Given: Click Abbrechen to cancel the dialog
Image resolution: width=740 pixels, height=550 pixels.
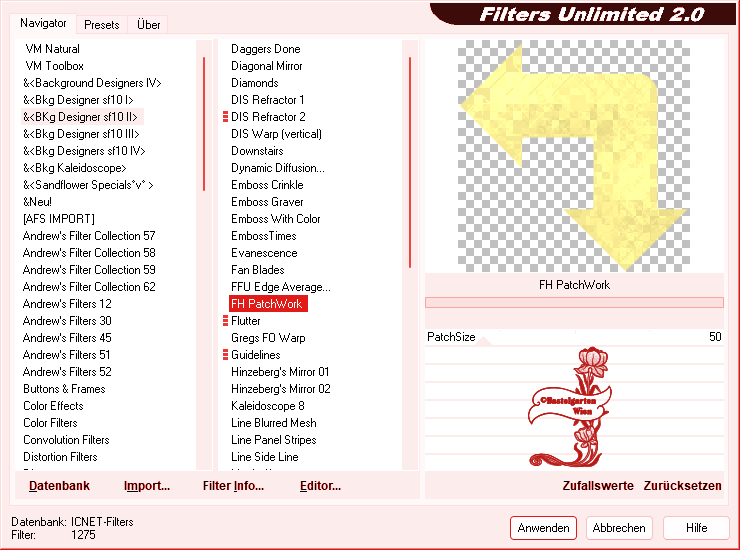Looking at the screenshot, I should 619,528.
